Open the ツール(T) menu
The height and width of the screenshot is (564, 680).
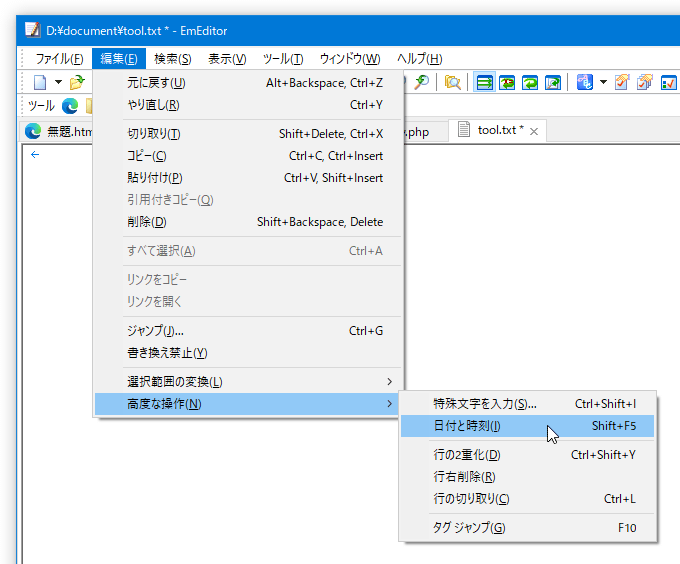click(x=283, y=59)
